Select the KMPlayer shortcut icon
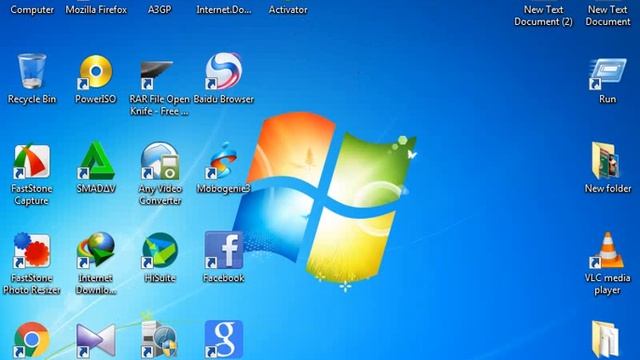This screenshot has width=640, height=360. click(x=96, y=341)
